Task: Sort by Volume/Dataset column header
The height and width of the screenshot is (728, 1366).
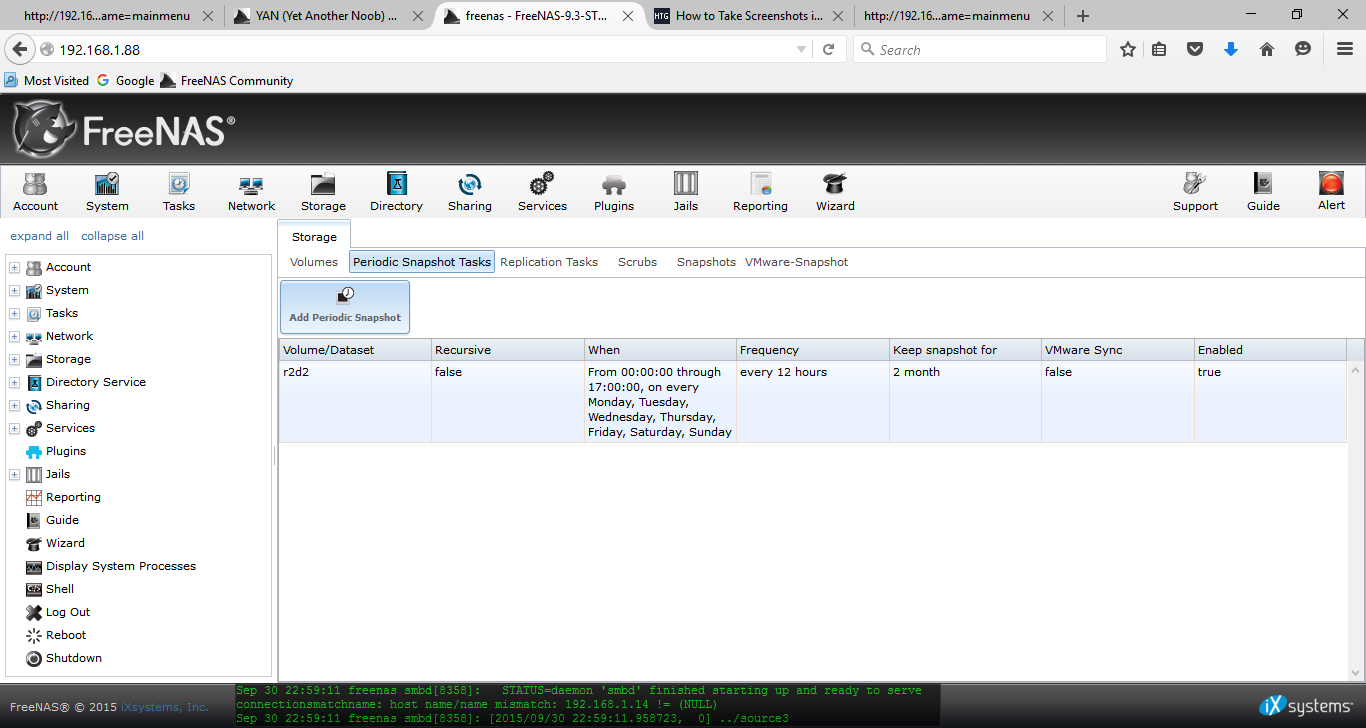Action: pyautogui.click(x=355, y=350)
